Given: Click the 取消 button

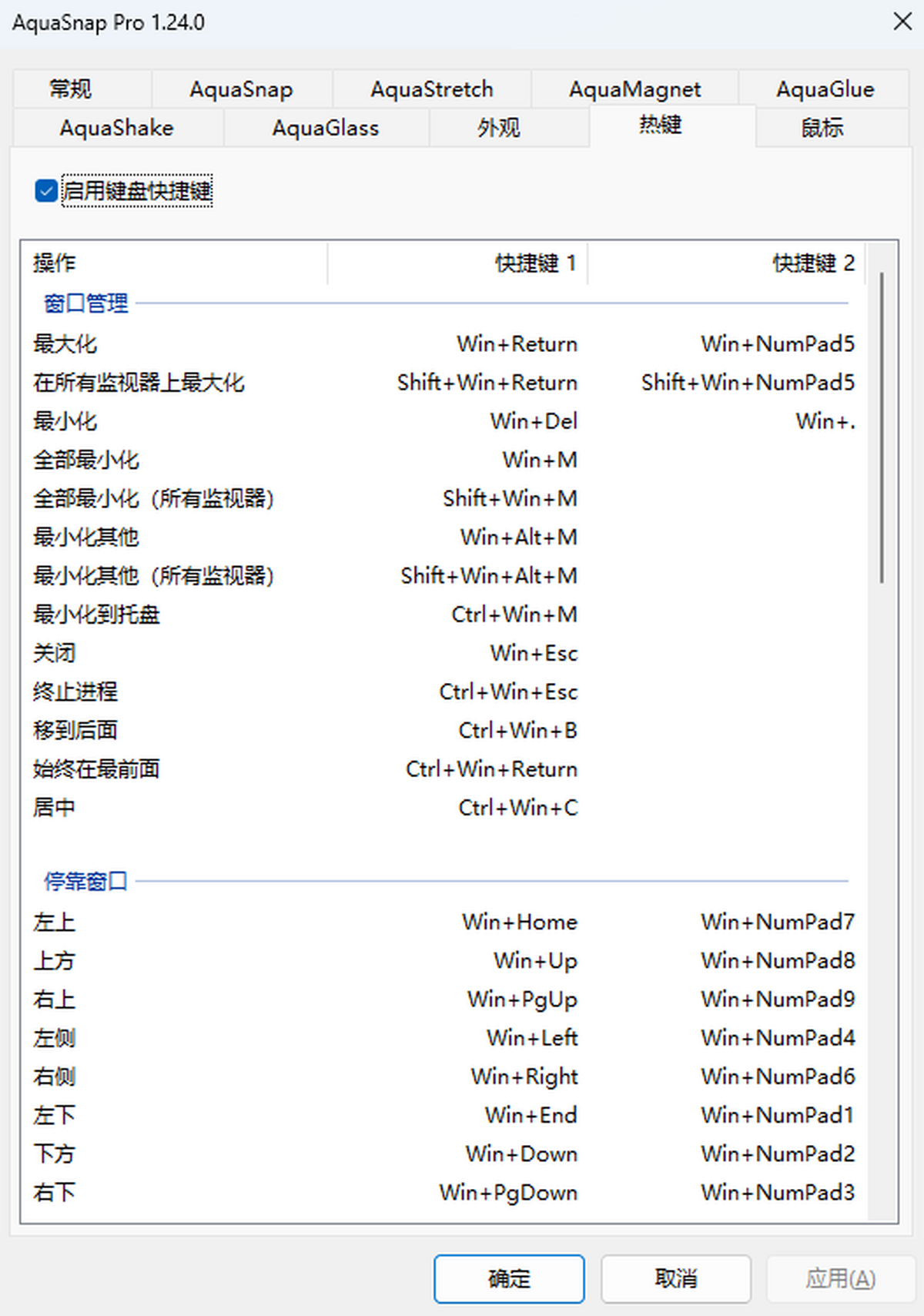Looking at the screenshot, I should point(676,1279).
